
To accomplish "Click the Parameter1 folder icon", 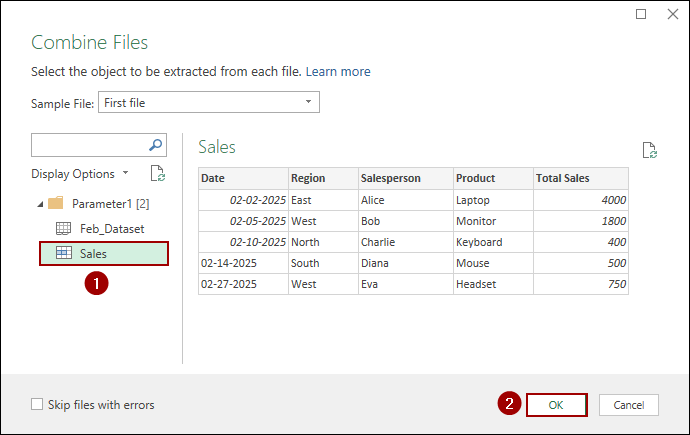I will [x=56, y=203].
